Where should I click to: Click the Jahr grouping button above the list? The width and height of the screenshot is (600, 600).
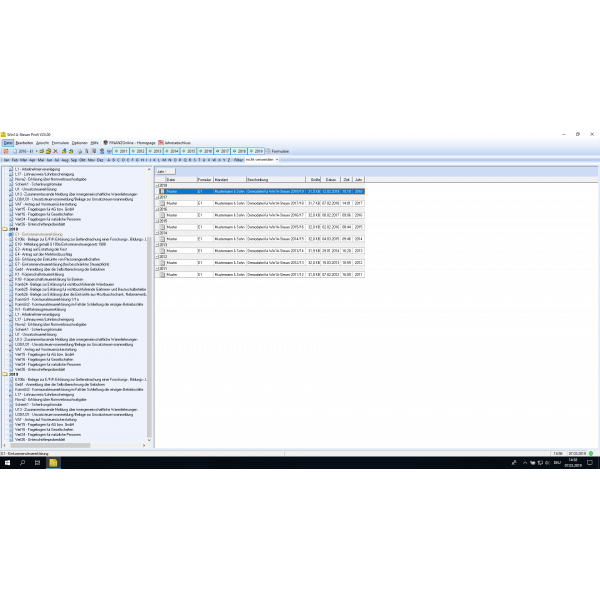[165, 171]
